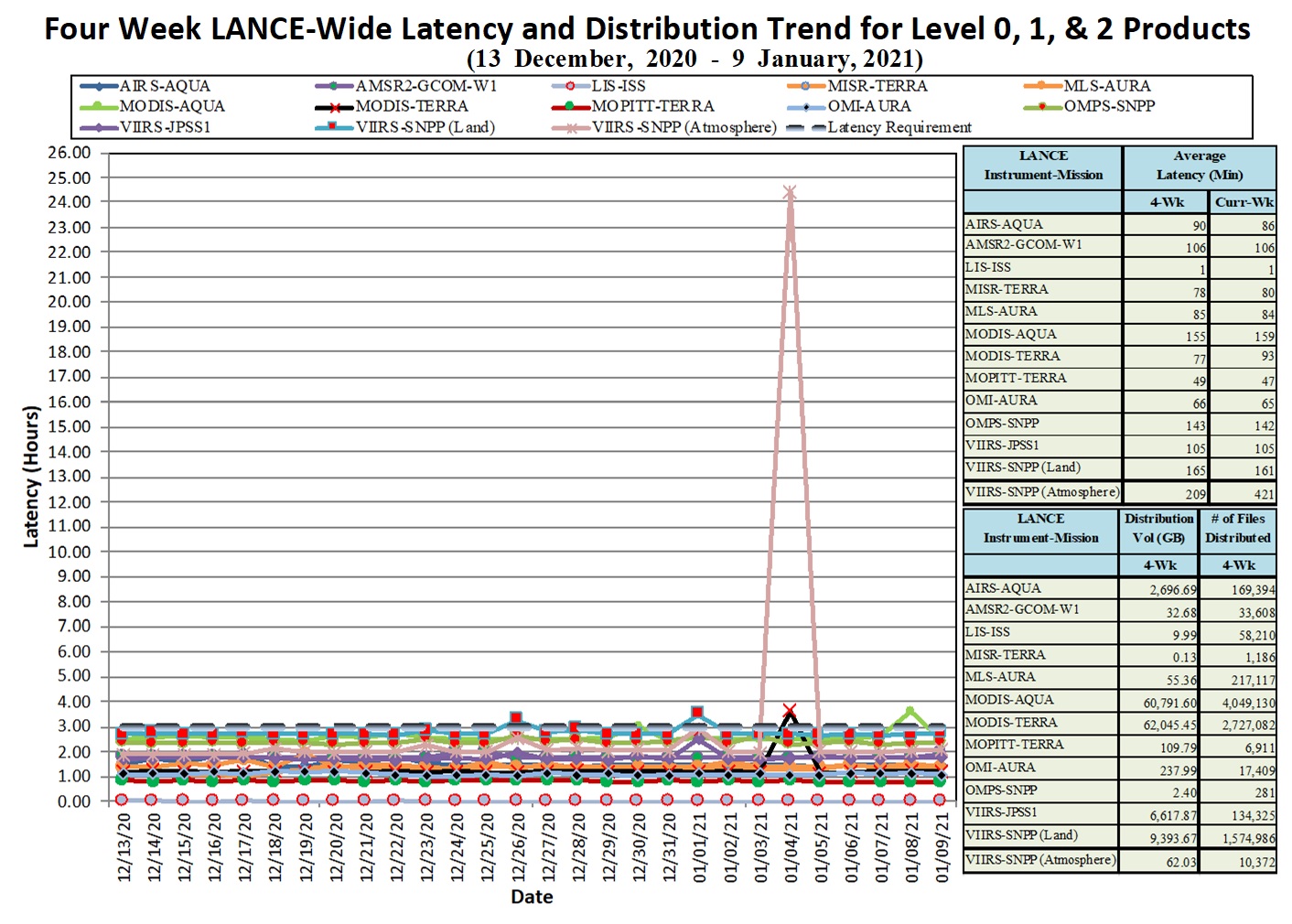Click the MODIS-TERRA legend marker

(x=335, y=106)
